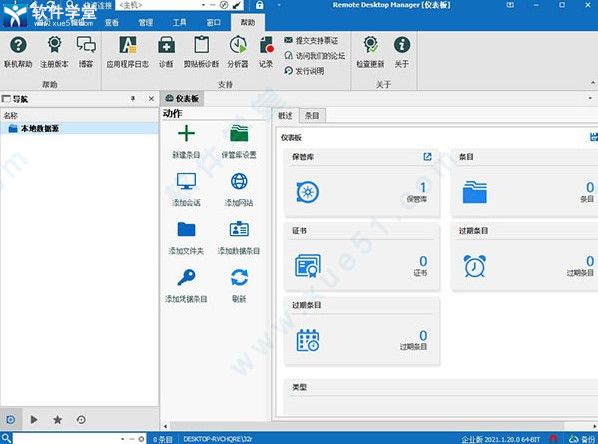Click the play icon in bottom navigation bar
The height and width of the screenshot is (444, 598).
tap(34, 420)
